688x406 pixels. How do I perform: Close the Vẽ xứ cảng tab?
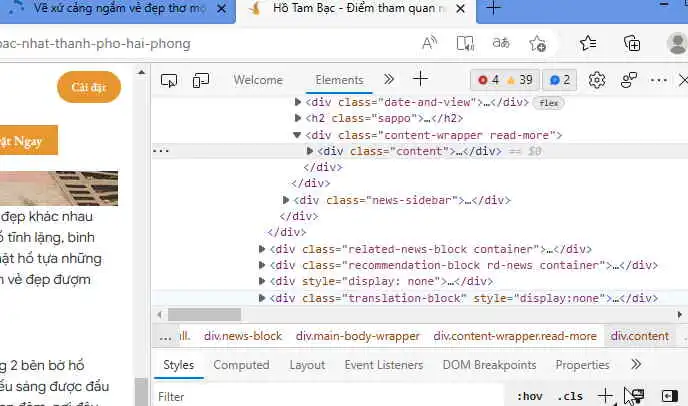coord(222,9)
